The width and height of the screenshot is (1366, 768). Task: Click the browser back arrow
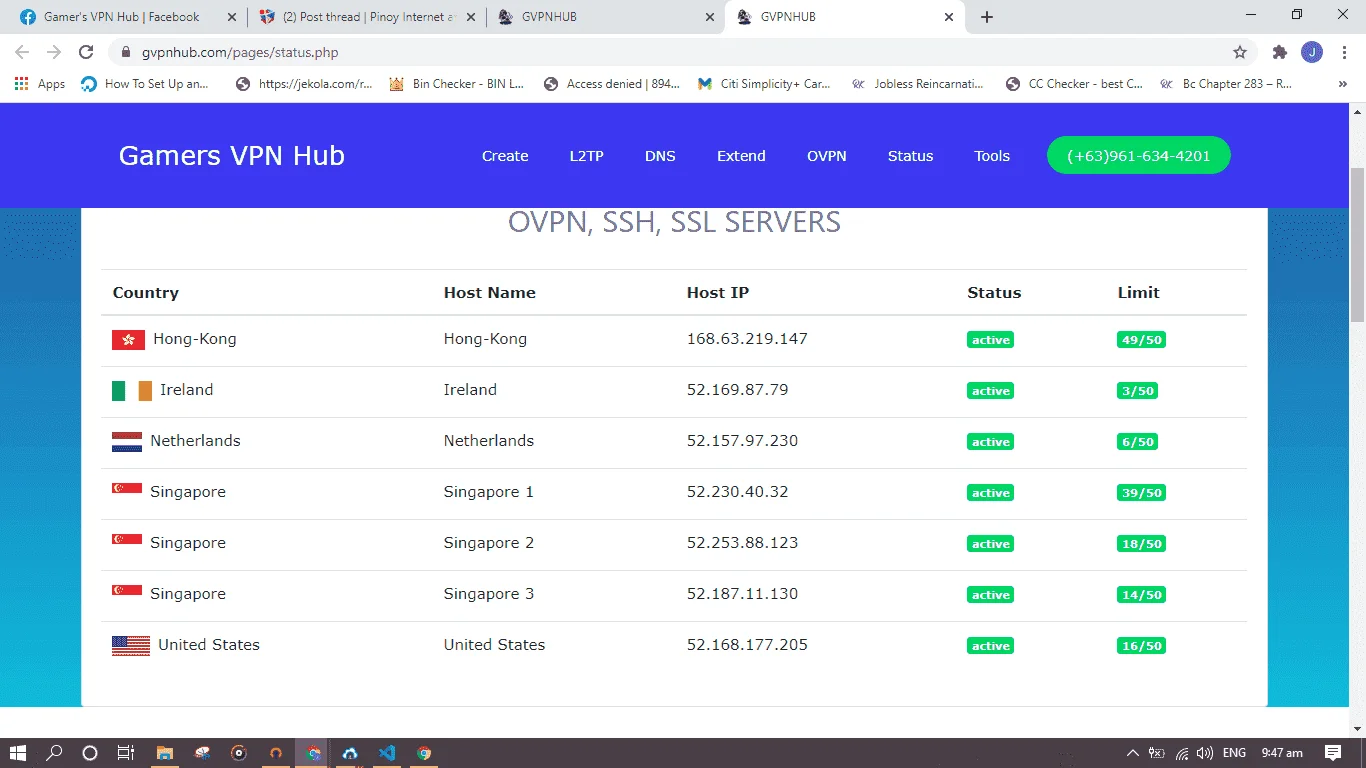pyautogui.click(x=22, y=52)
